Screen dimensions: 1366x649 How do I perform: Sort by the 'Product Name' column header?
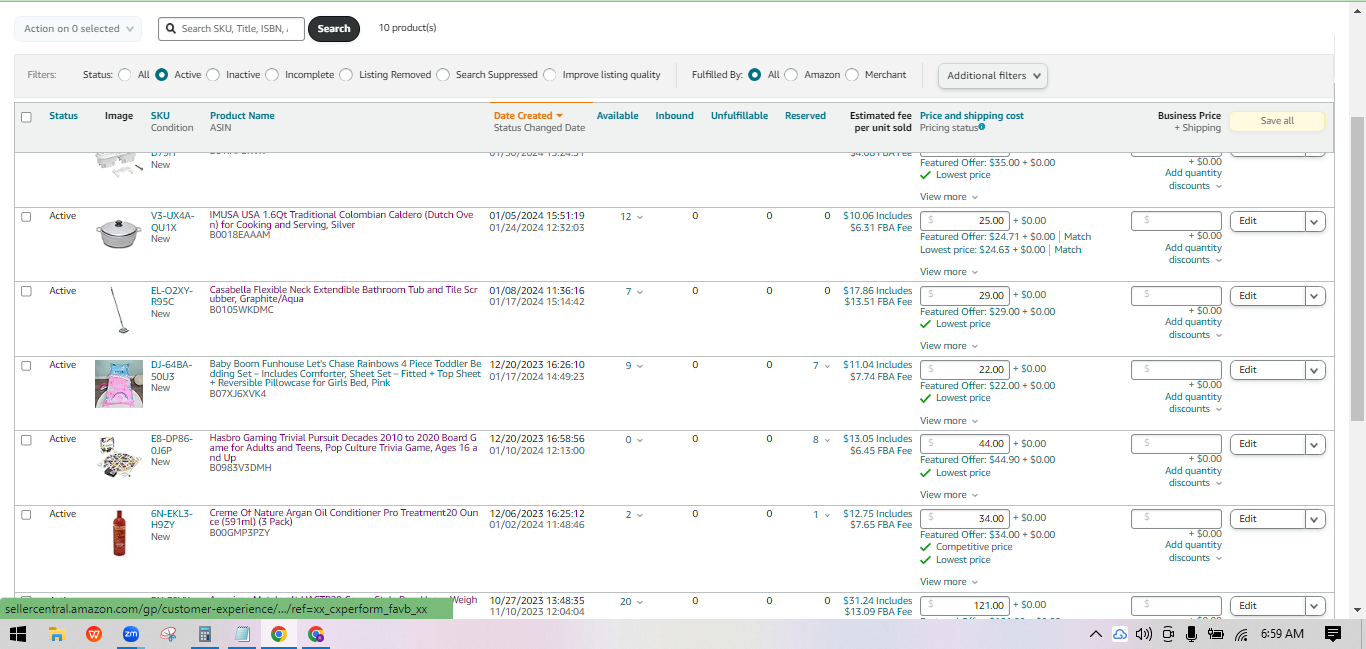(242, 116)
